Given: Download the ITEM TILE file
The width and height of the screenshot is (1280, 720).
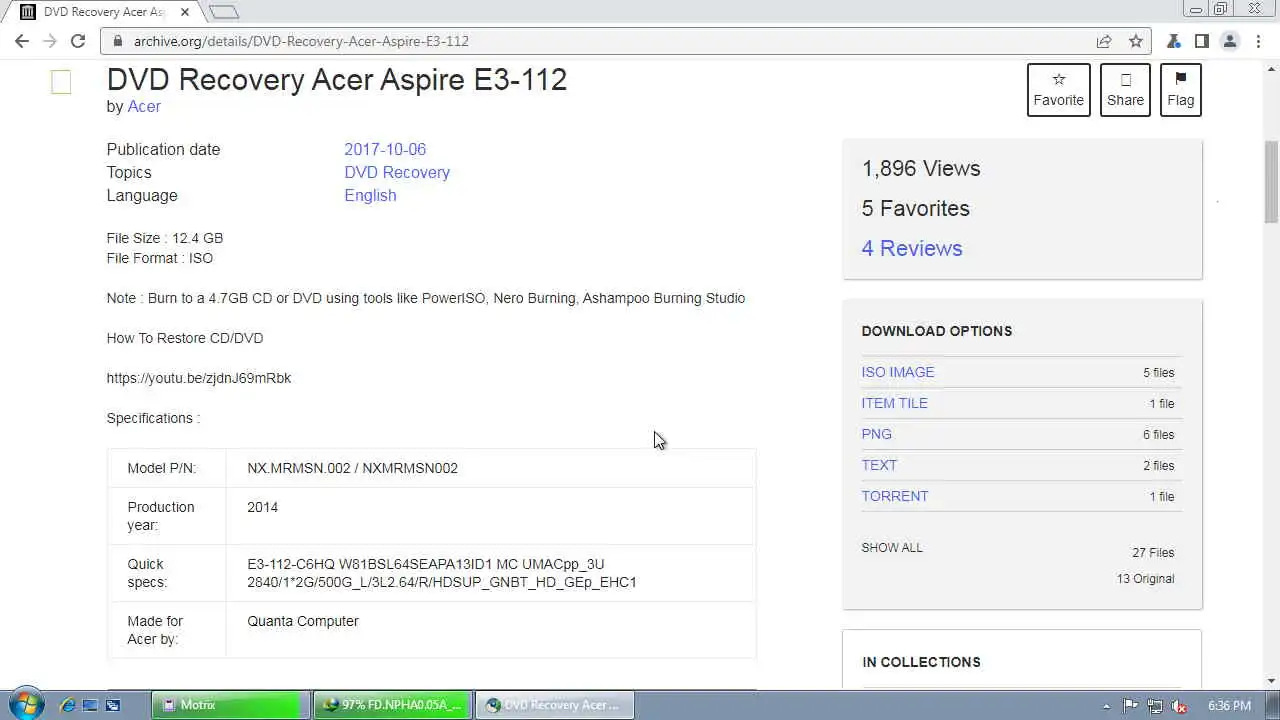Looking at the screenshot, I should pyautogui.click(x=895, y=403).
